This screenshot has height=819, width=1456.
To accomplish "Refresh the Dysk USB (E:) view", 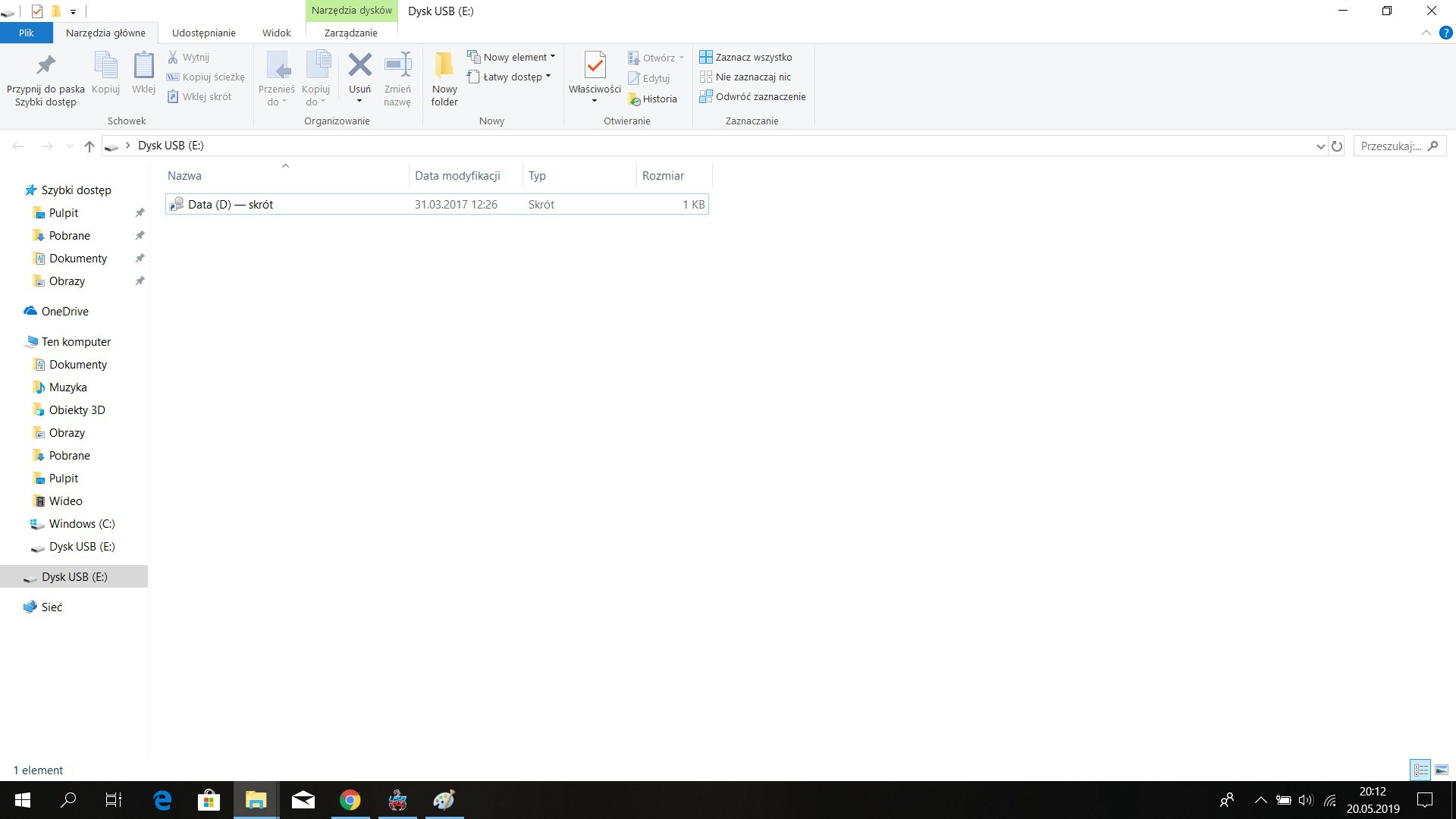I will pos(1337,146).
